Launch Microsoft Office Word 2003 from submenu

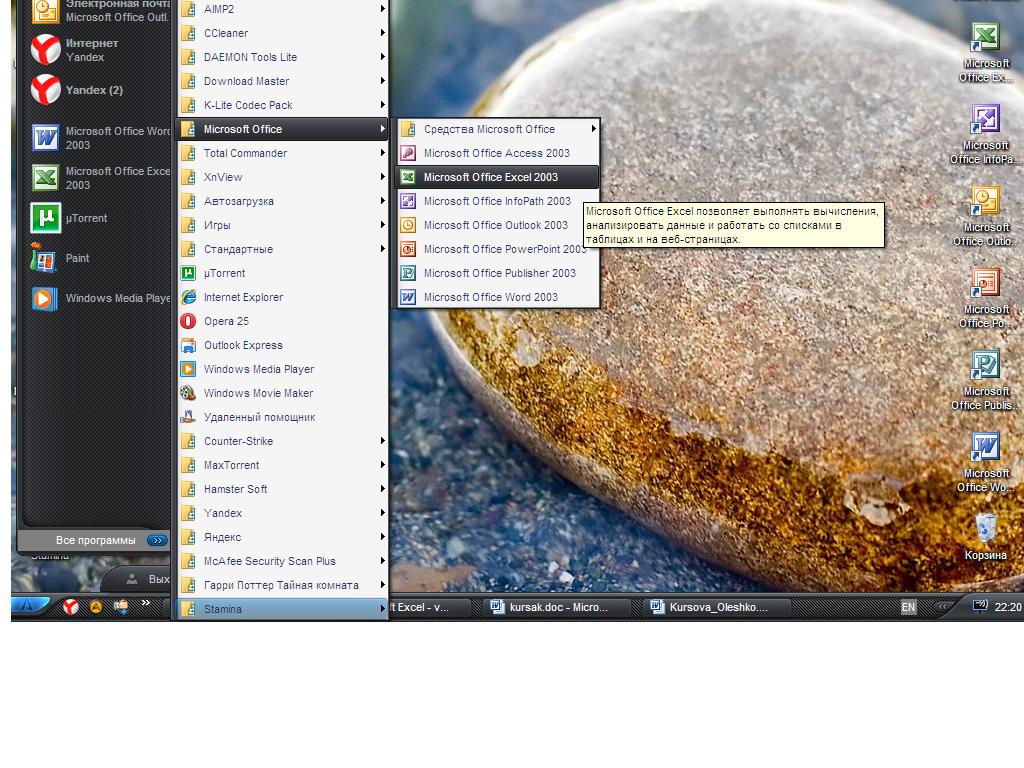point(496,297)
